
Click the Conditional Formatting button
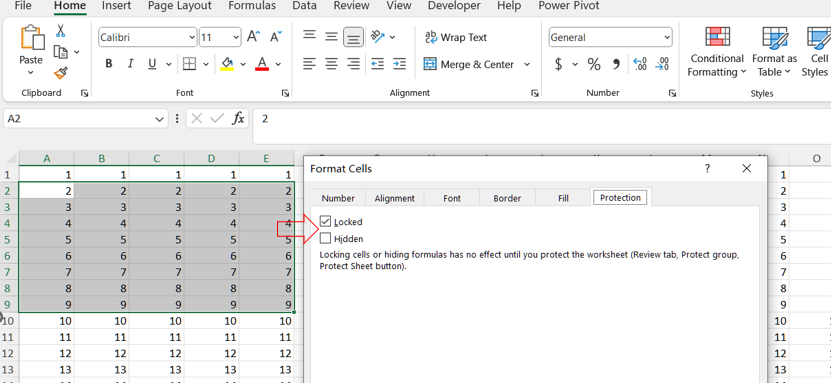pos(717,51)
